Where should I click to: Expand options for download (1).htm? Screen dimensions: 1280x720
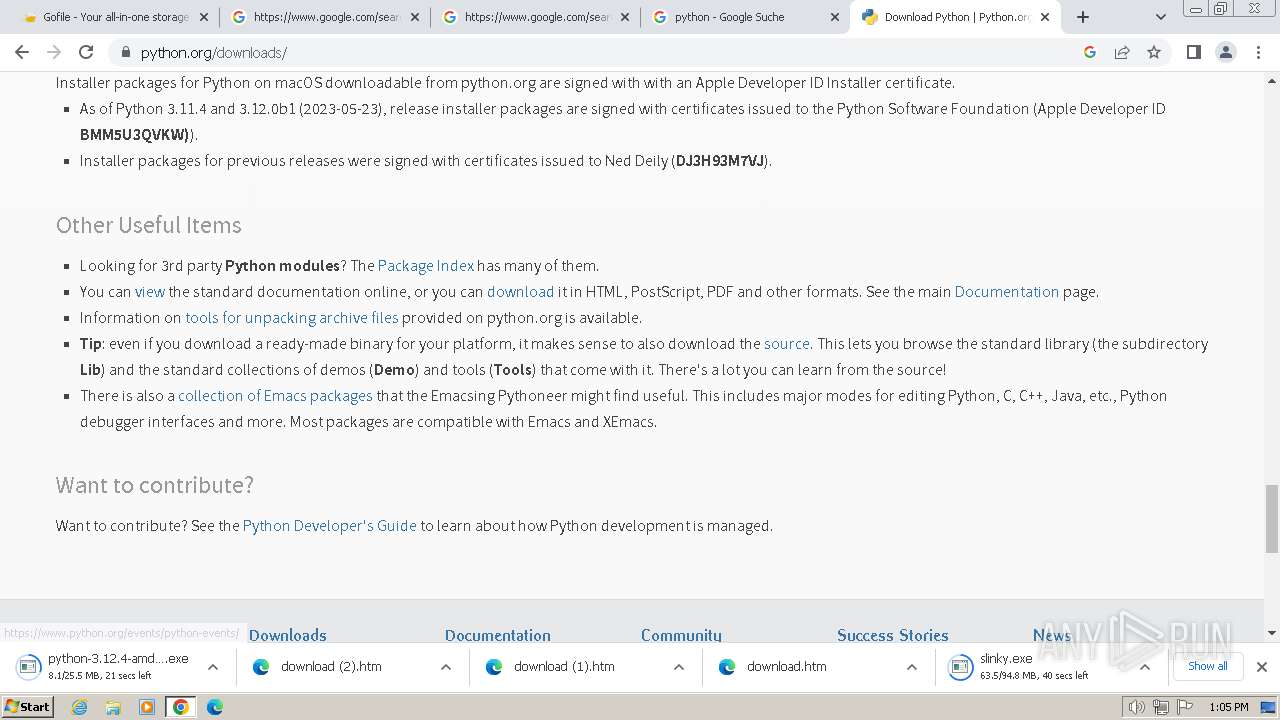pos(678,667)
